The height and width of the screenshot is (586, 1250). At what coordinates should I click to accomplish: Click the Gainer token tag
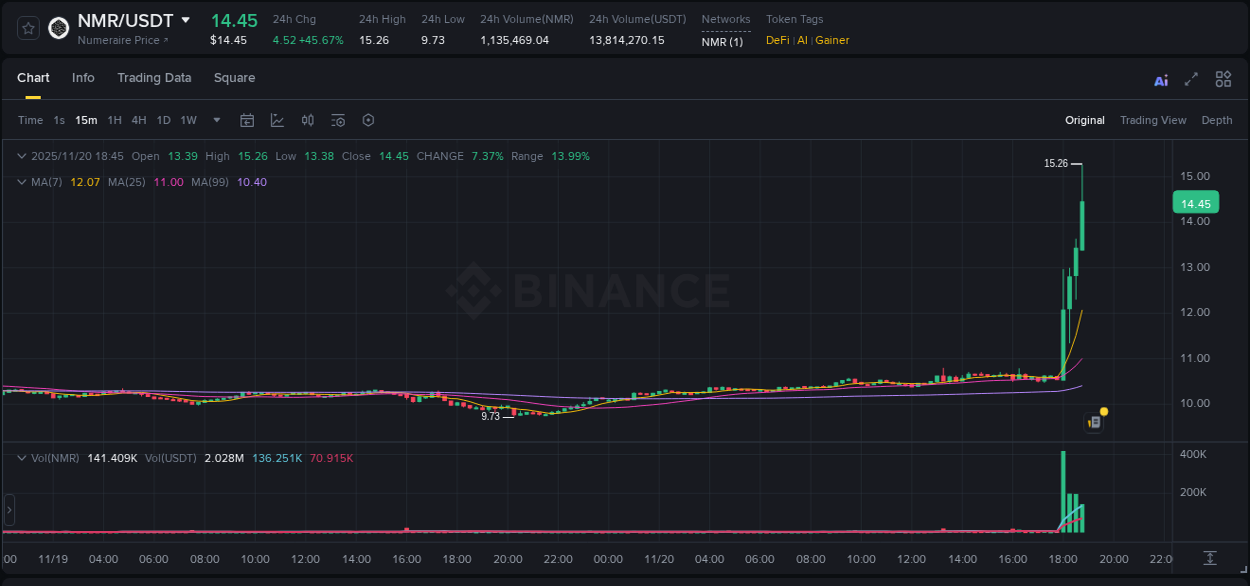pos(832,40)
